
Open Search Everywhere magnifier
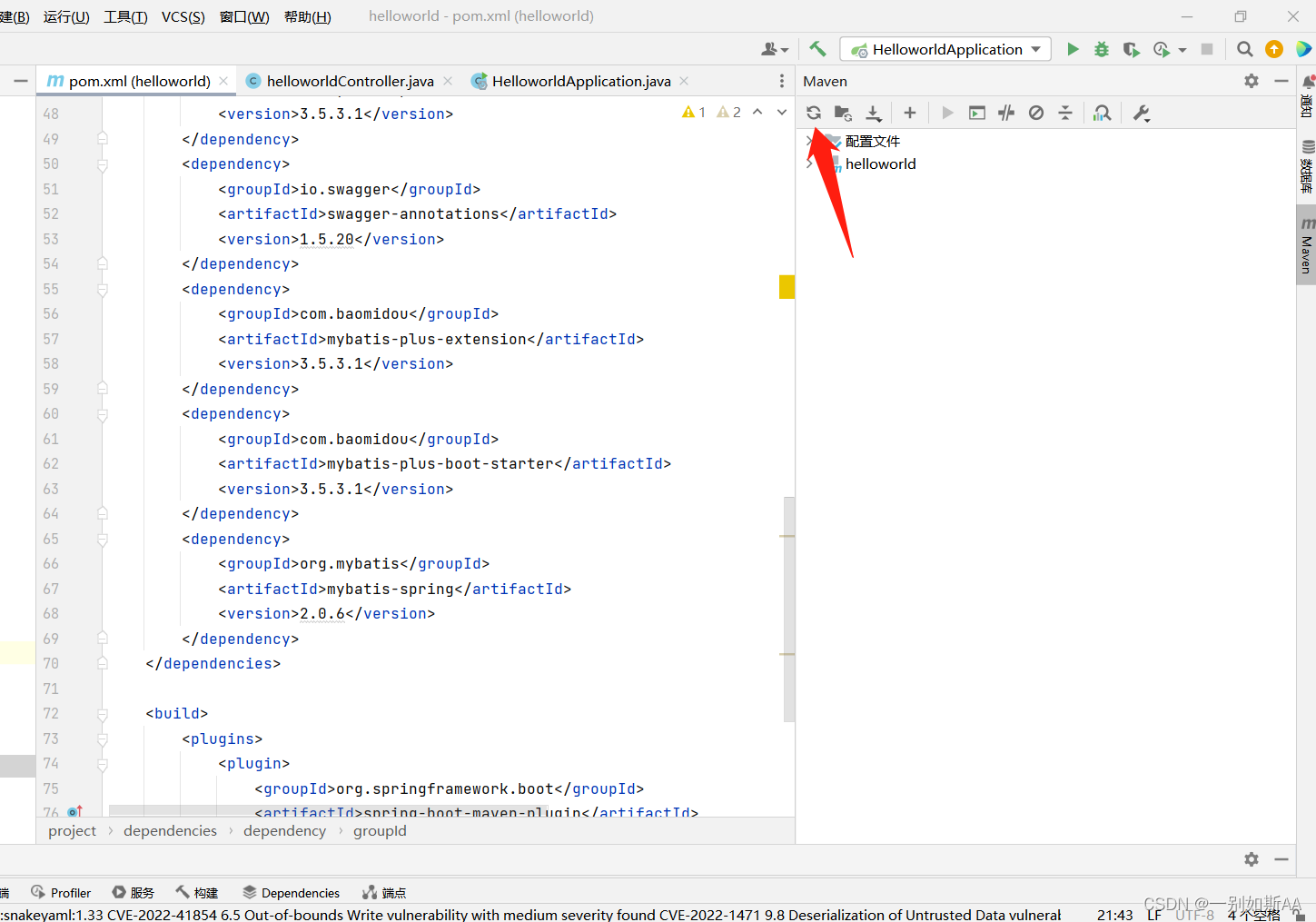(1245, 49)
